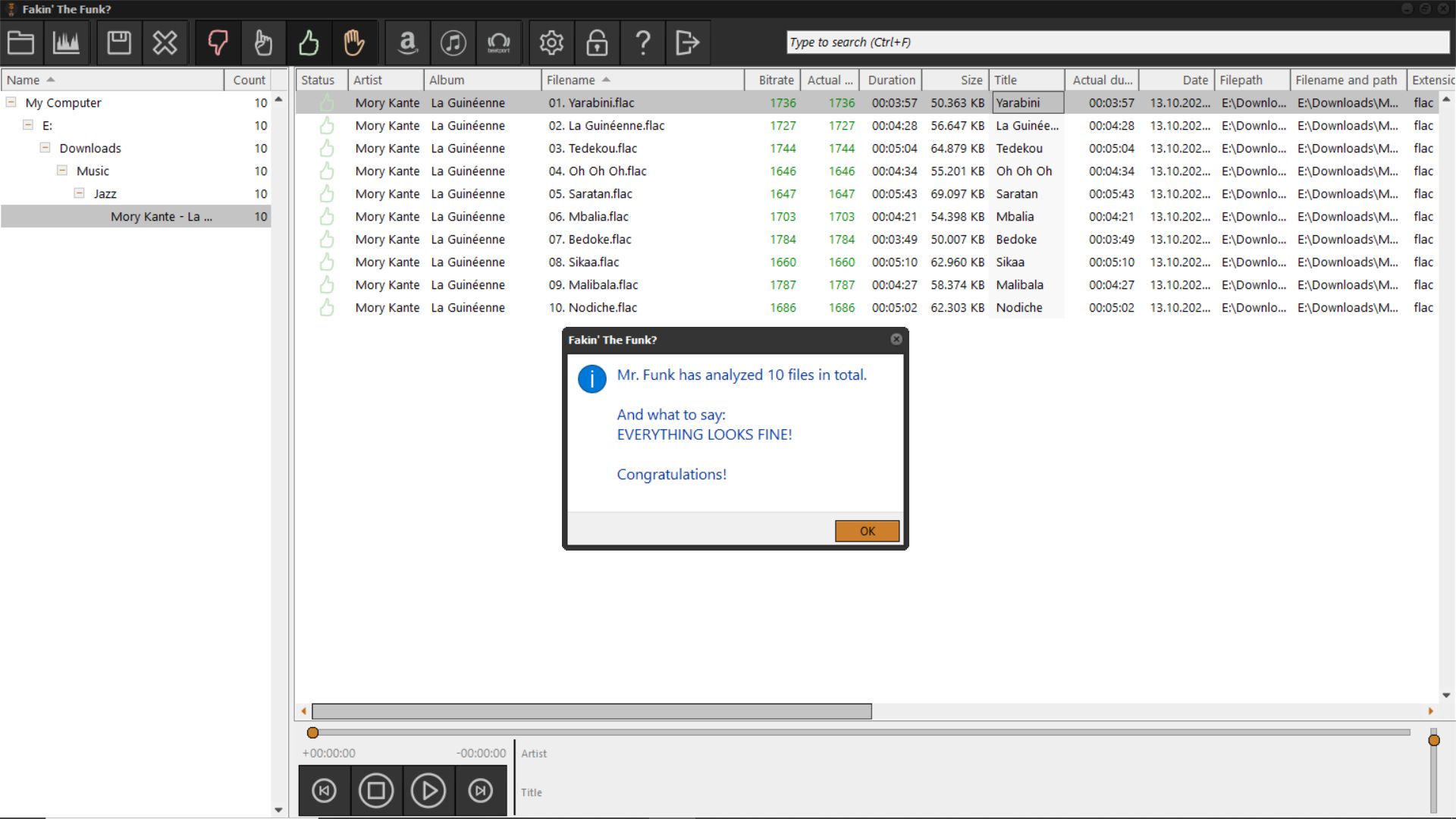Close the Fakin' The Funk dialog

click(x=896, y=340)
